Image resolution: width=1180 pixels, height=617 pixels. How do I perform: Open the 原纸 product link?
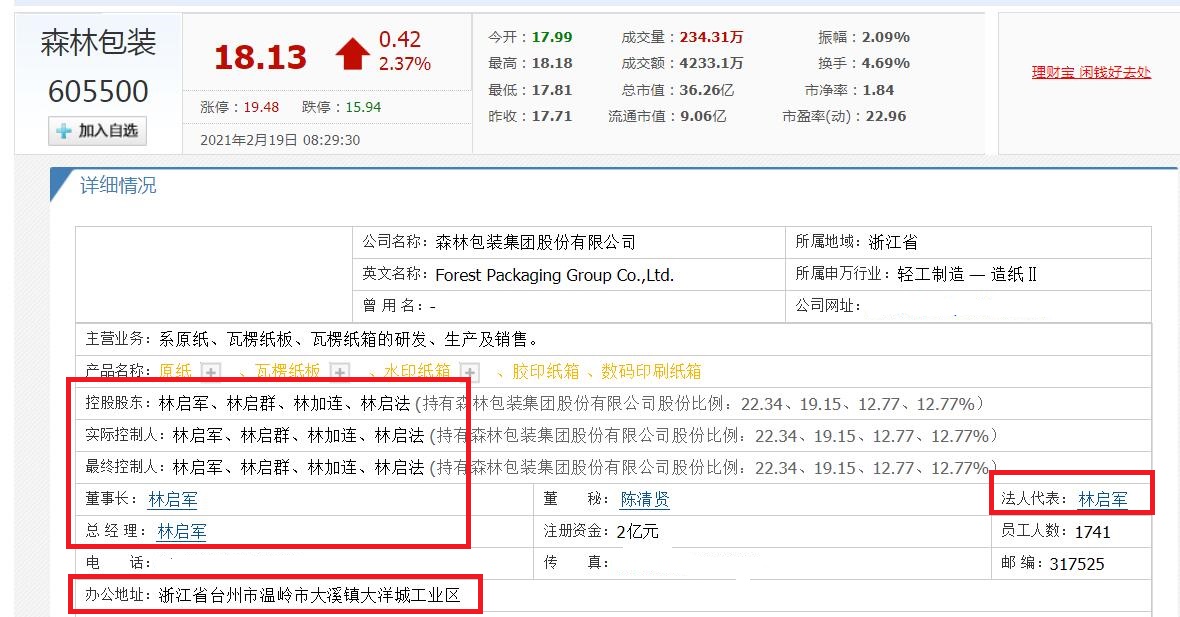pyautogui.click(x=175, y=371)
